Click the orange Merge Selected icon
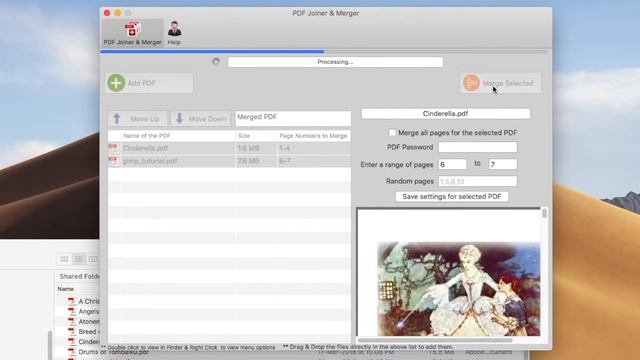640x360 pixels. [x=471, y=83]
